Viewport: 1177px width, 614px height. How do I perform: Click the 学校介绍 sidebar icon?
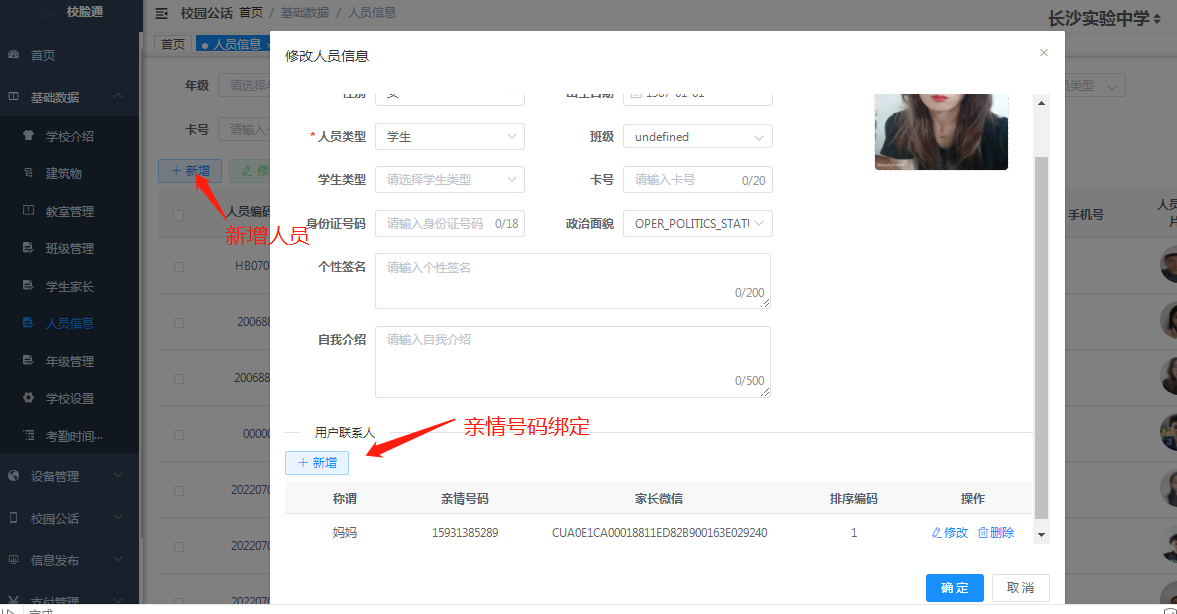(x=29, y=135)
